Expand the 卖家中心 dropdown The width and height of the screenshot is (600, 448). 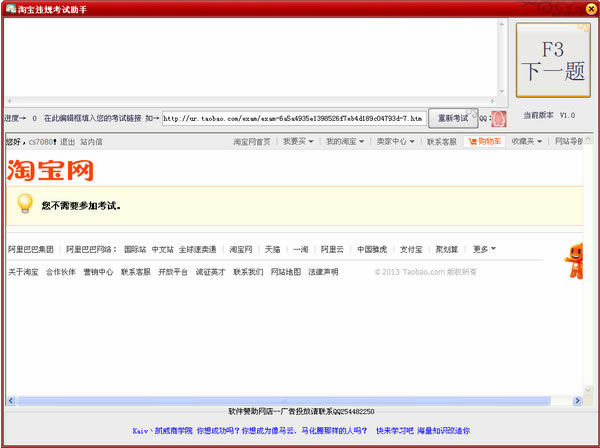395,142
